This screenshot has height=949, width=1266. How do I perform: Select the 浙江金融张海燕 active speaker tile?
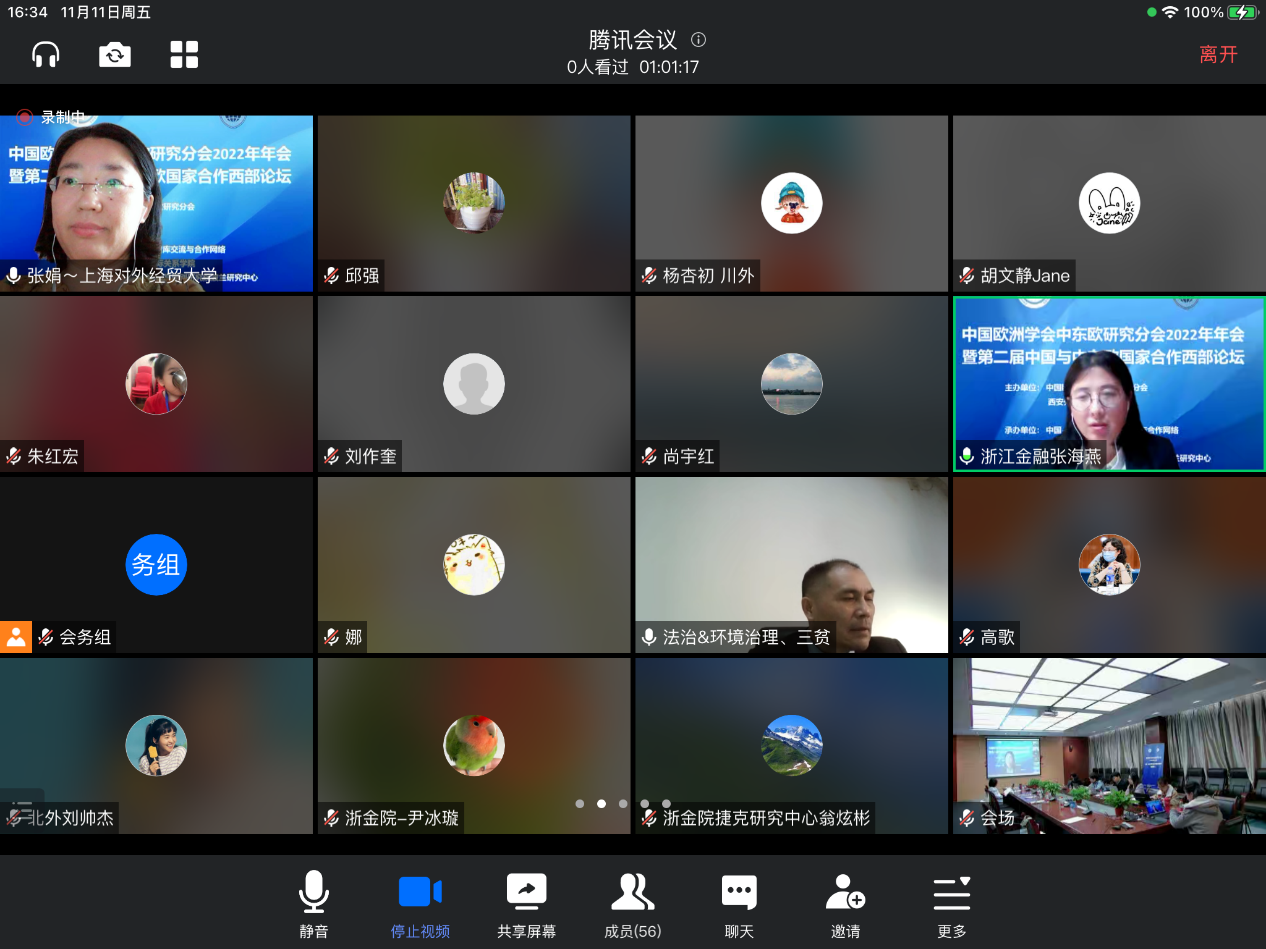pos(1108,383)
